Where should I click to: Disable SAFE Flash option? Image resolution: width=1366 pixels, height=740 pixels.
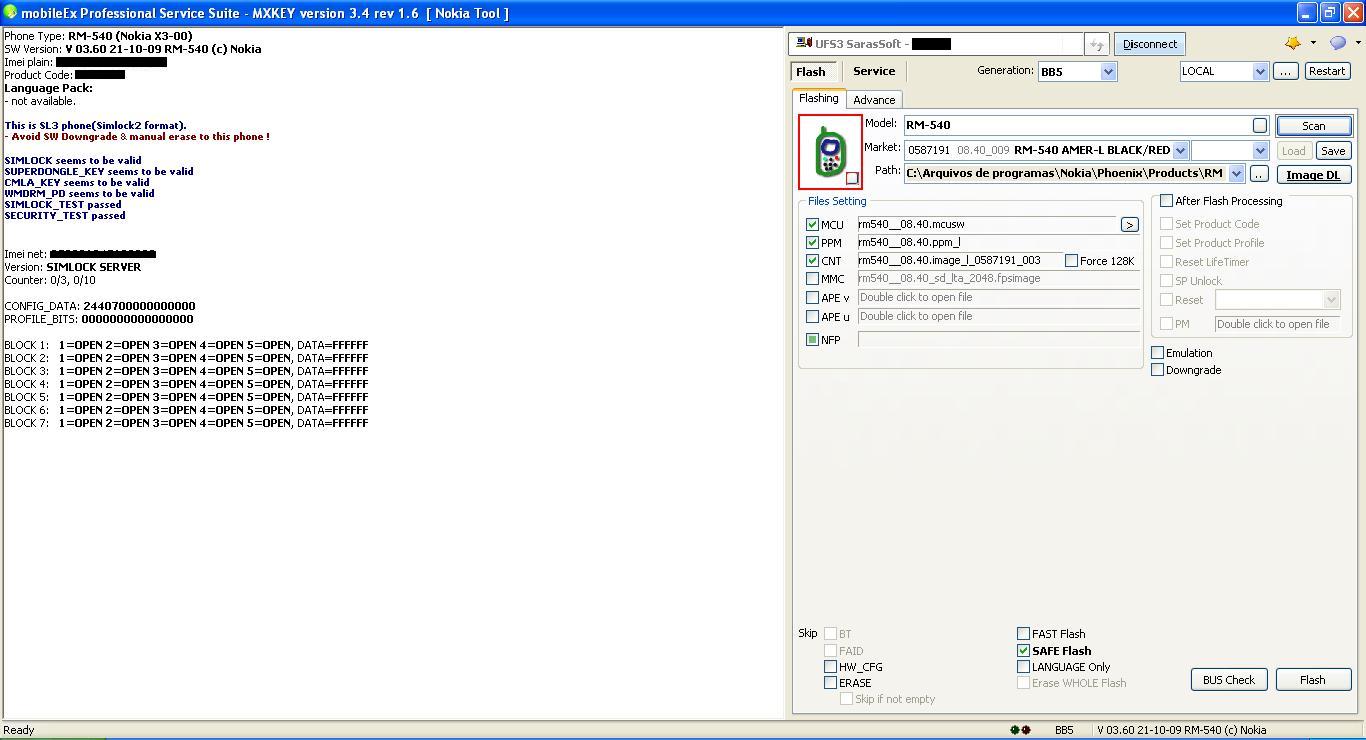tap(1023, 651)
